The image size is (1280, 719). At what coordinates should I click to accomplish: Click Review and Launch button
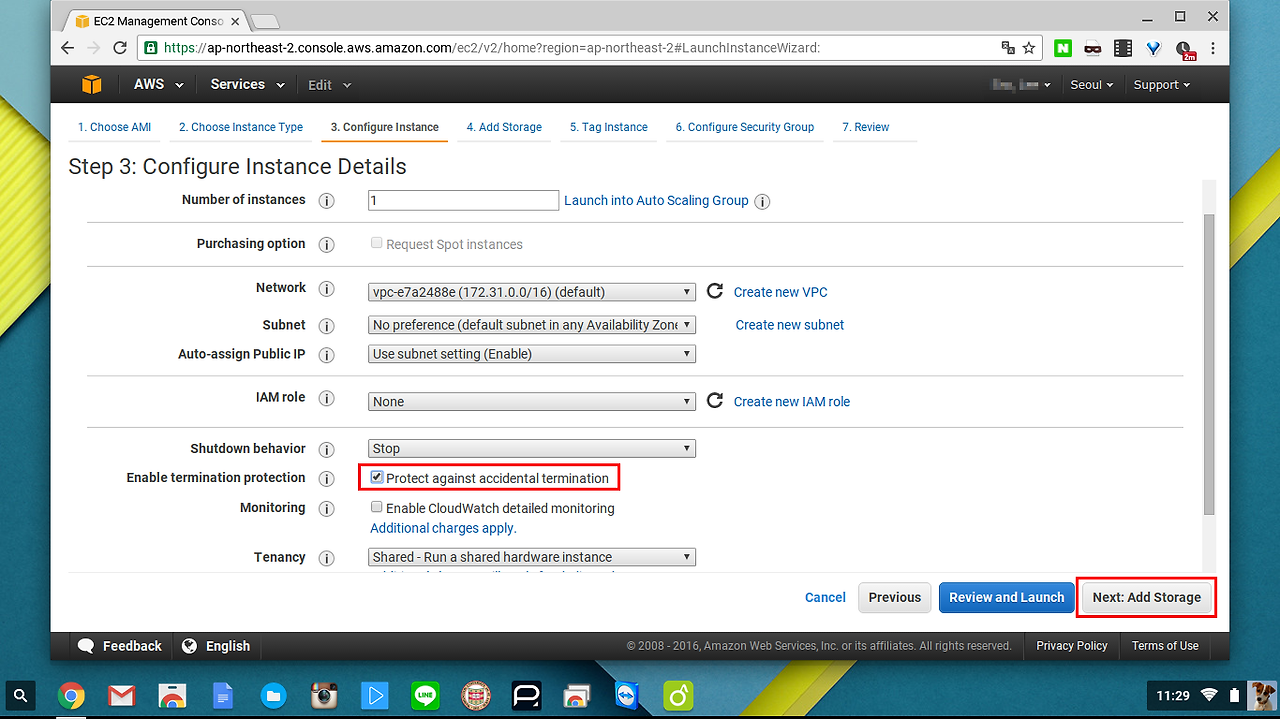(1007, 597)
